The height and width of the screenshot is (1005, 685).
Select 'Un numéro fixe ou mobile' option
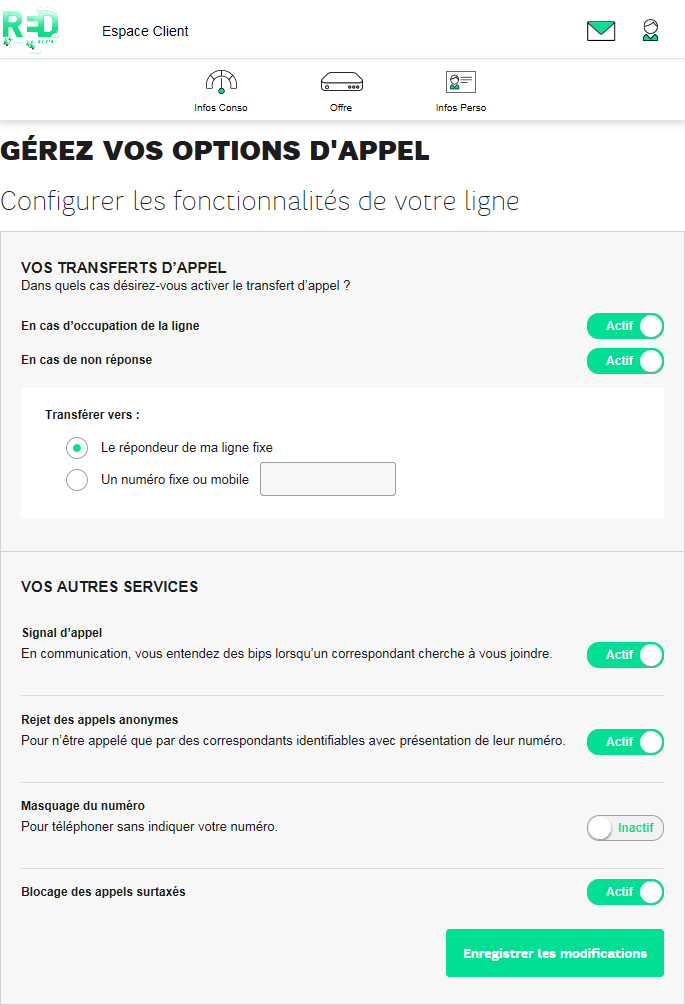point(77,480)
